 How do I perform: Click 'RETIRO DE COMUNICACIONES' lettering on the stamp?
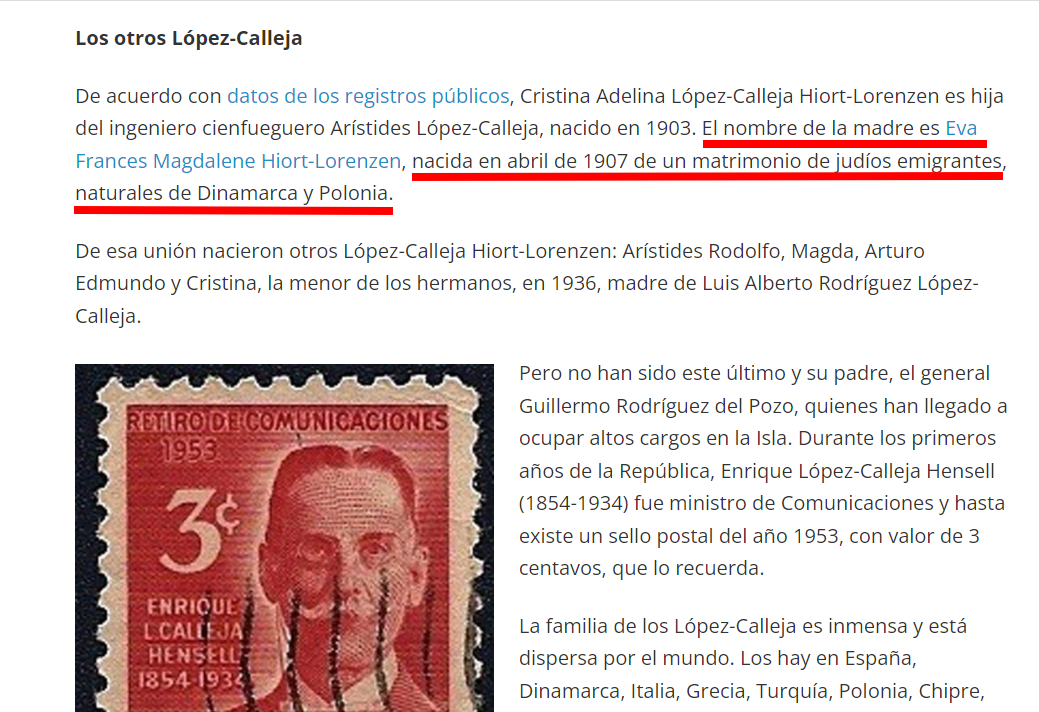pos(286,422)
